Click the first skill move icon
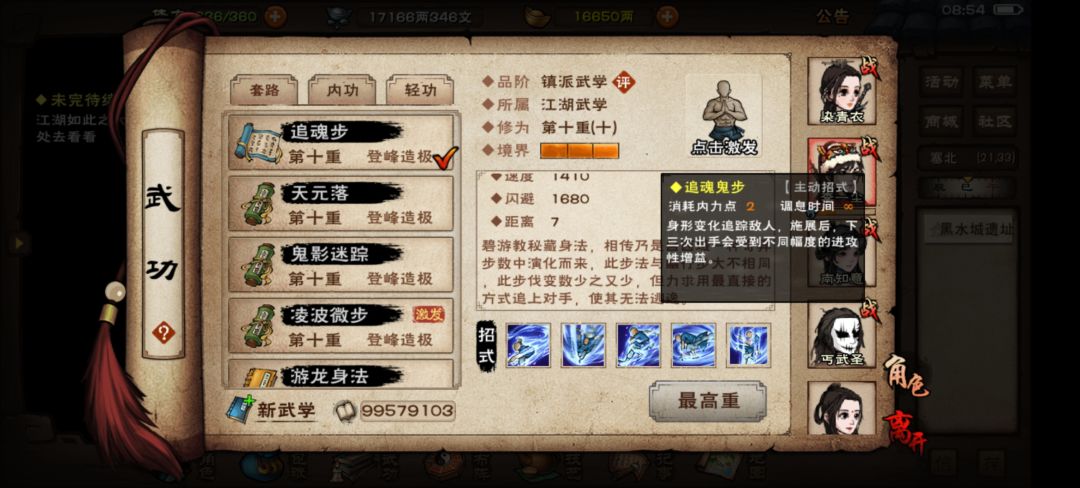Screen dimensions: 1080x488 pos(528,346)
